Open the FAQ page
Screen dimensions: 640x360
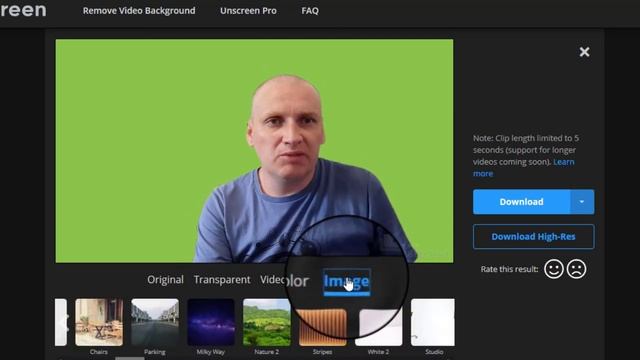click(310, 11)
